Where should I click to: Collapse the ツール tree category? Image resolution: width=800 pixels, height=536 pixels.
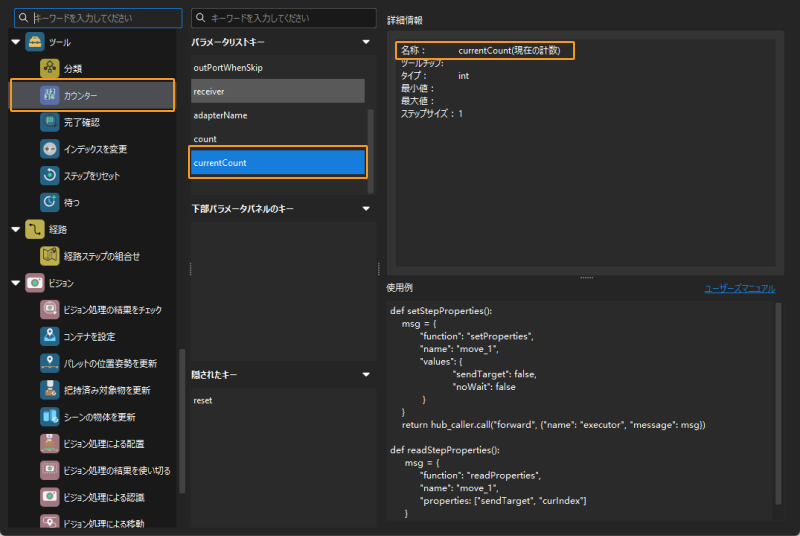(x=16, y=42)
